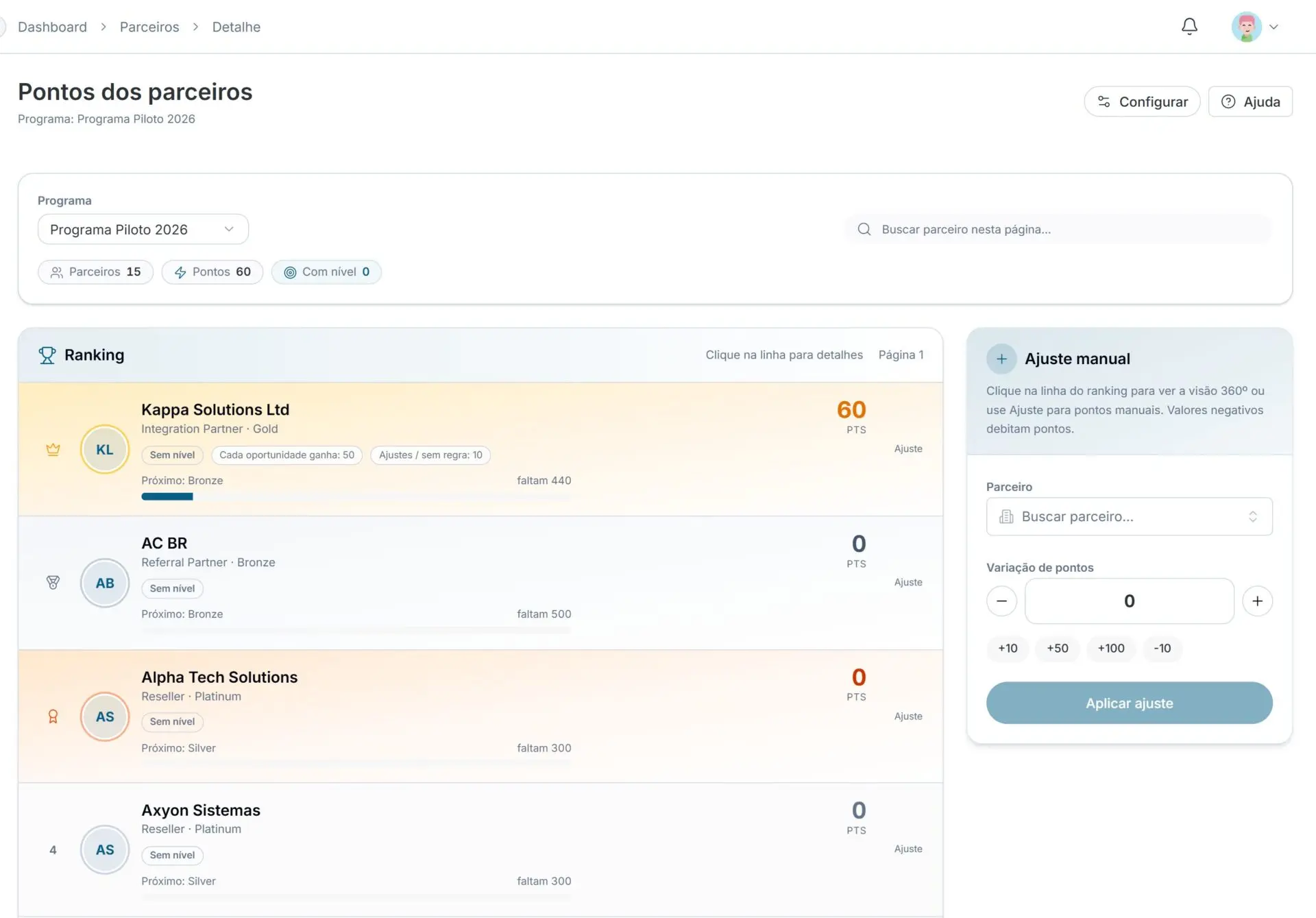Click the Kappa Solutions progress bar

356,496
